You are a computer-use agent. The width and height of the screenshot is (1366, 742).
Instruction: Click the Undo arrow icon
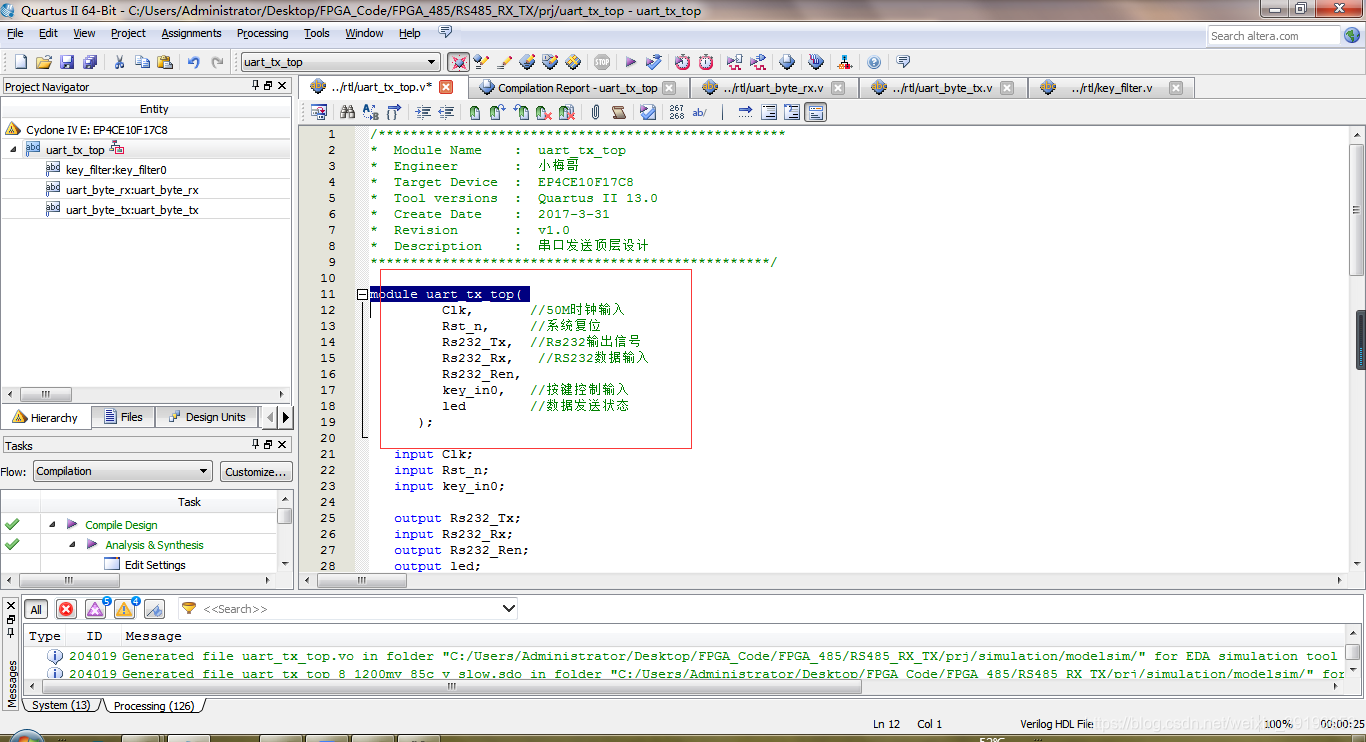(194, 62)
